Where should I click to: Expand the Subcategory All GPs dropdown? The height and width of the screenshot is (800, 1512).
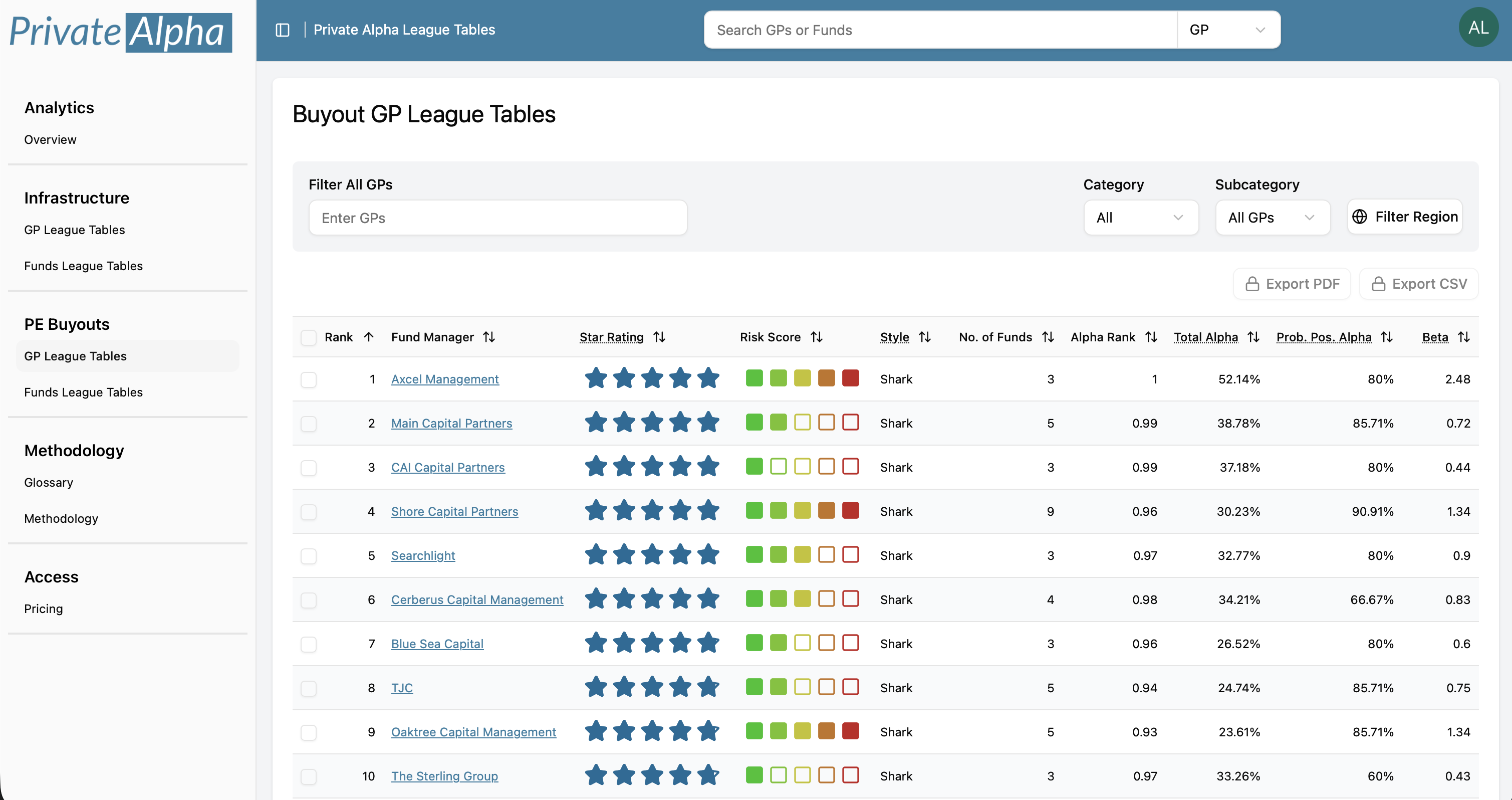point(1272,218)
